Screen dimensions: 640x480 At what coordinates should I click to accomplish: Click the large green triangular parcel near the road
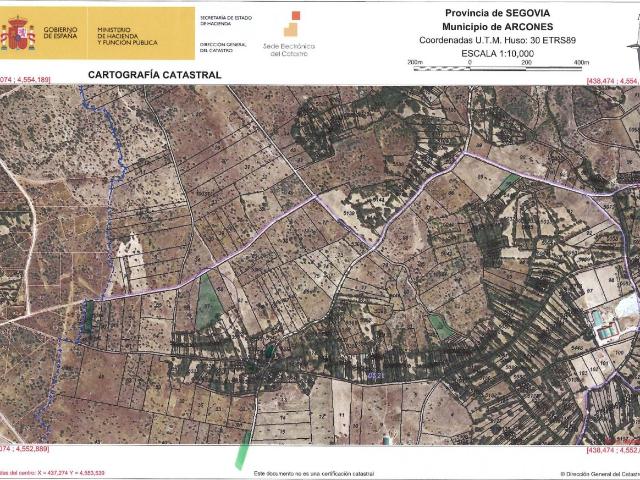pyautogui.click(x=209, y=300)
